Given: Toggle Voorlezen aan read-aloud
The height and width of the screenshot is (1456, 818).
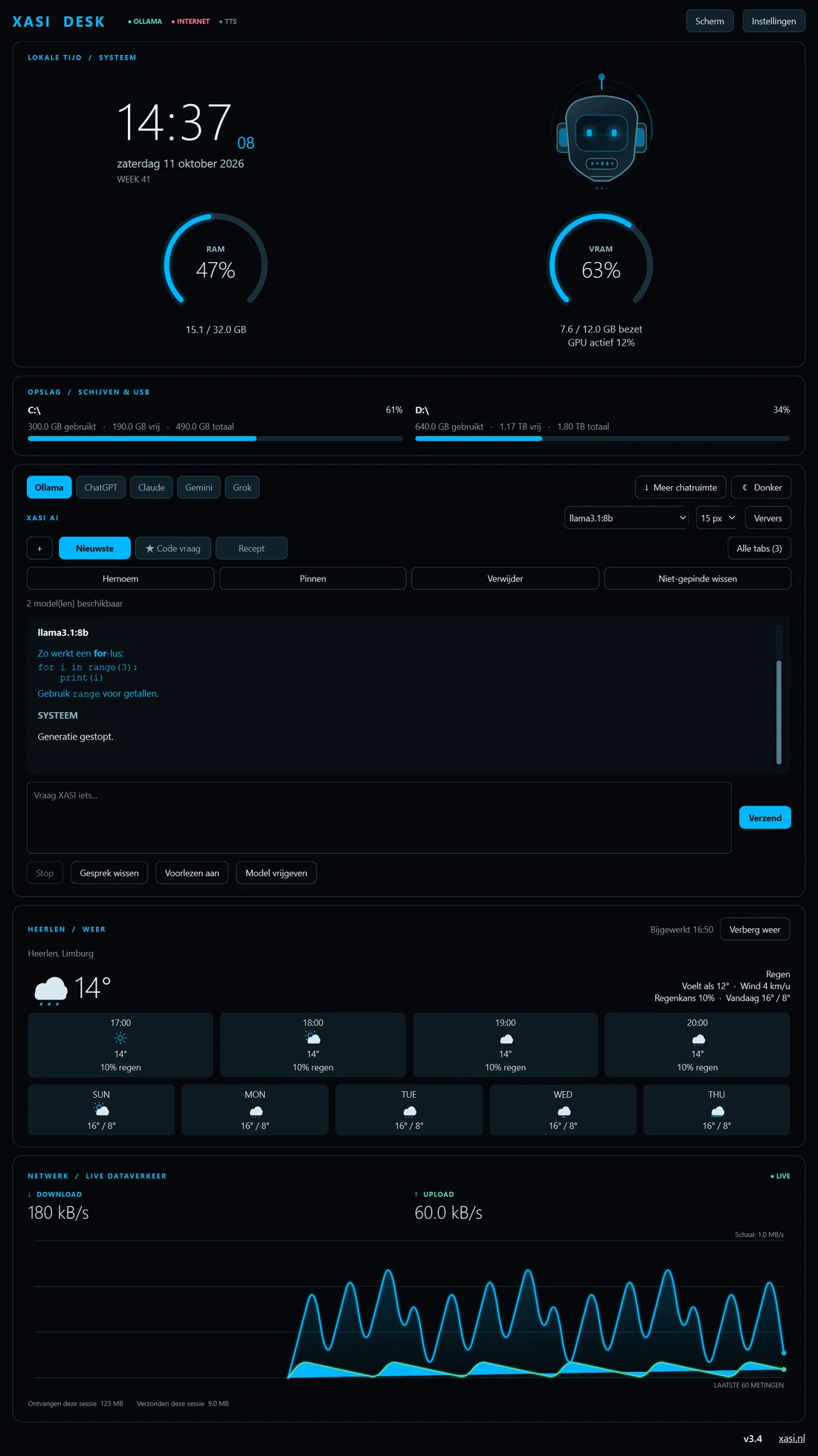Looking at the screenshot, I should tap(192, 873).
